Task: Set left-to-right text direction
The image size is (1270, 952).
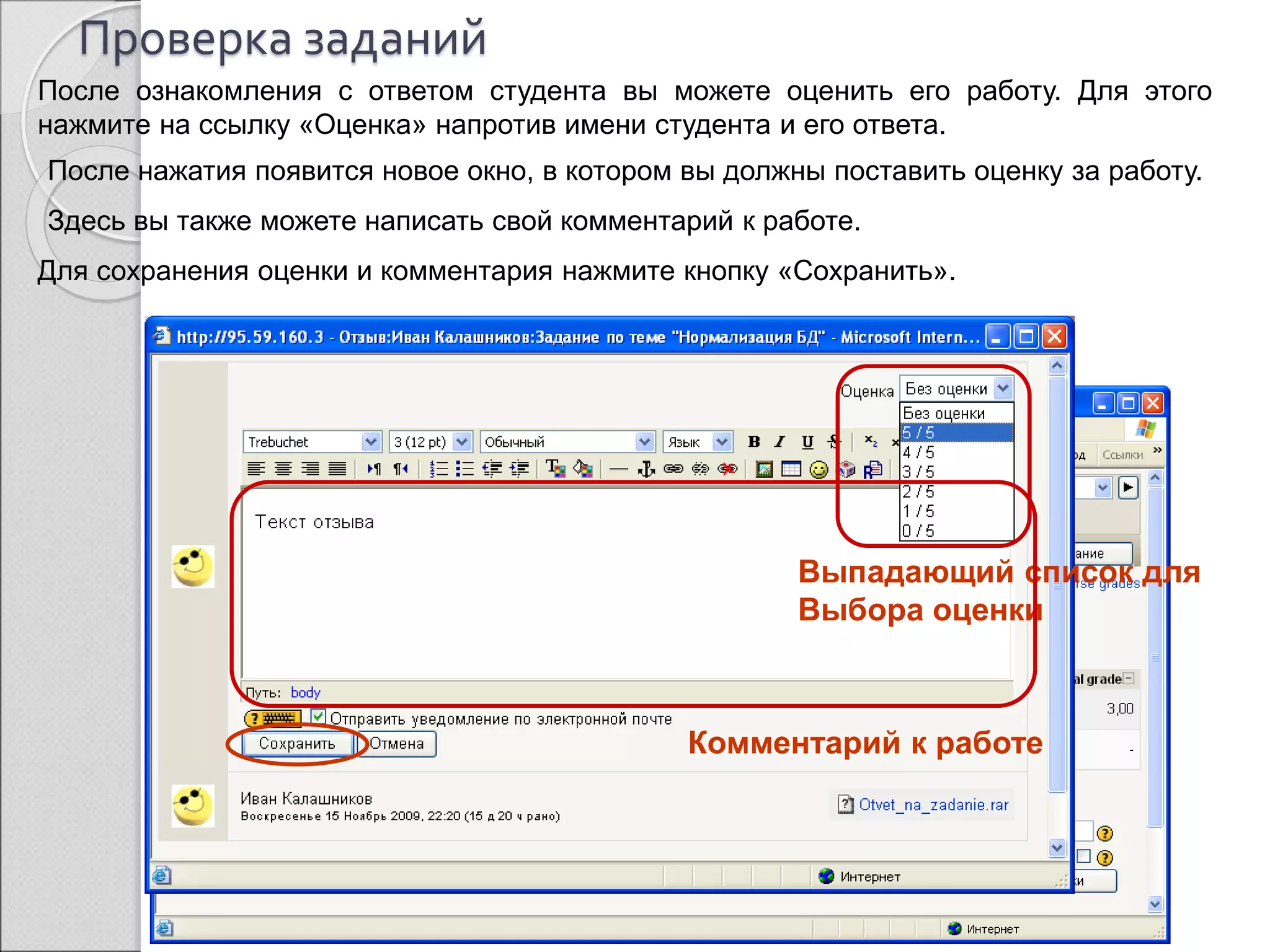Action: click(373, 469)
